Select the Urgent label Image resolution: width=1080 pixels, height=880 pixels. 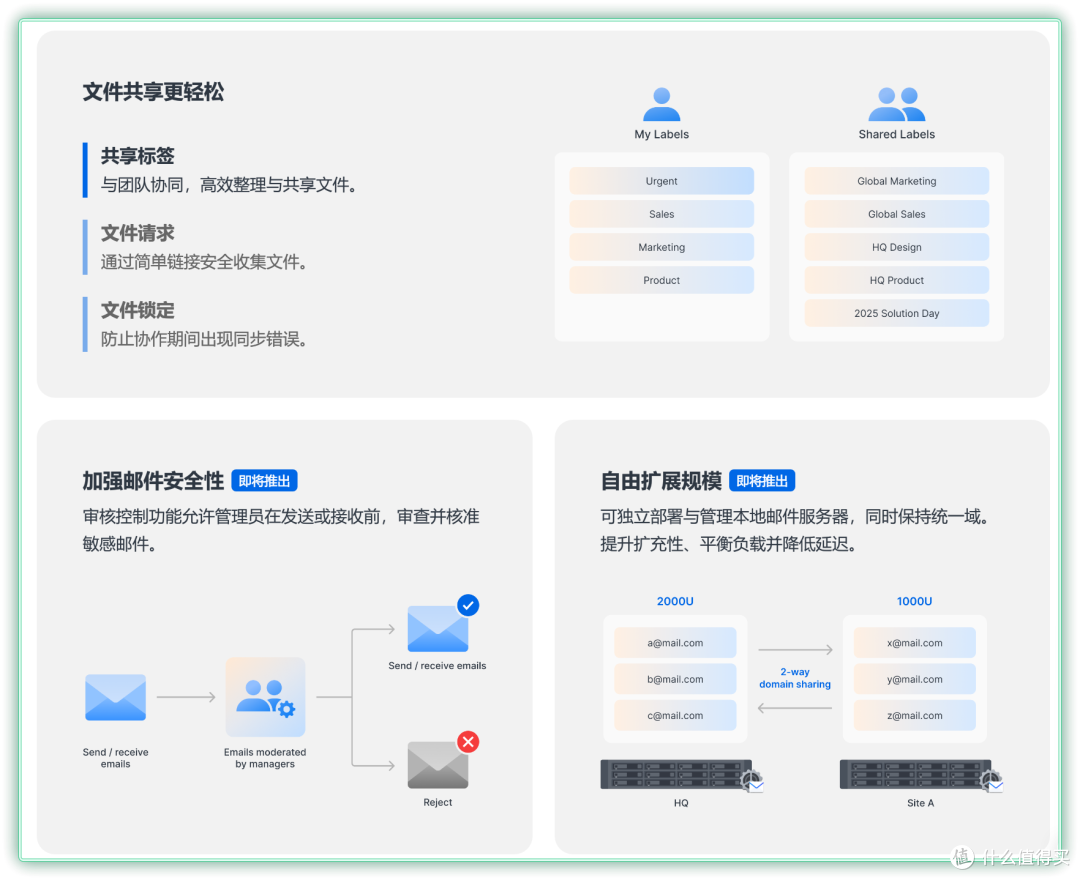(x=661, y=181)
